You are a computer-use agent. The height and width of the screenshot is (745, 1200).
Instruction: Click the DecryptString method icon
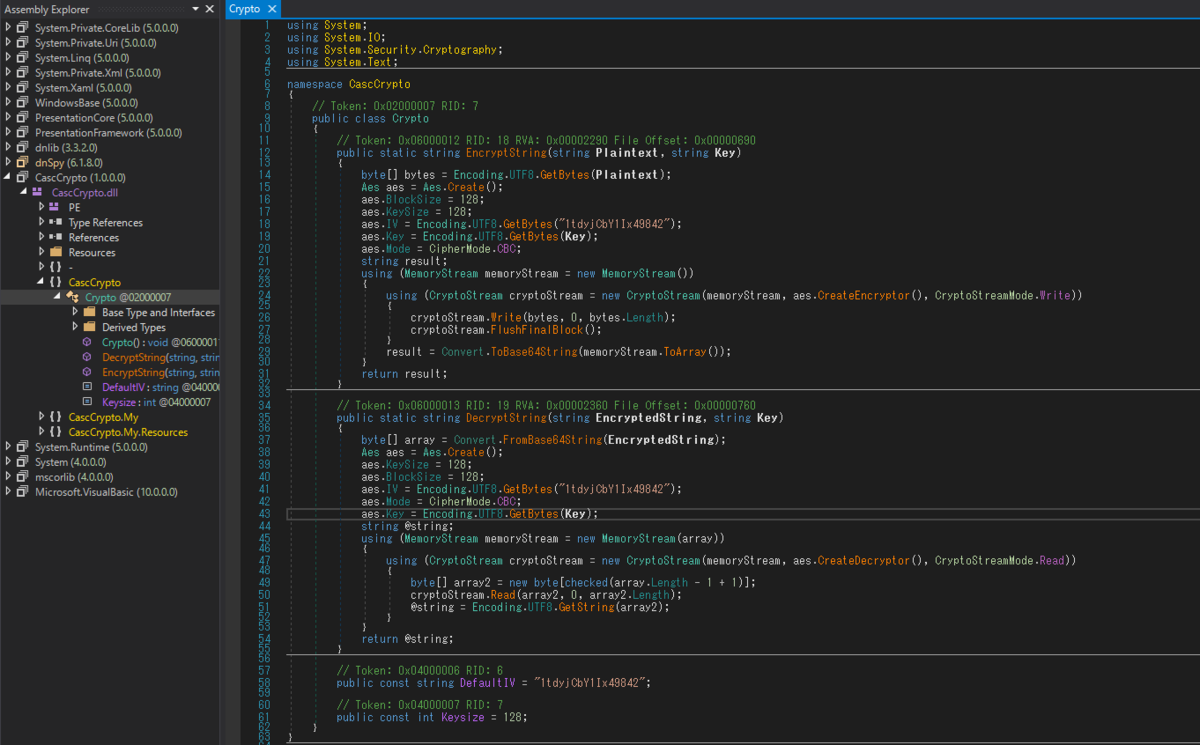[88, 357]
